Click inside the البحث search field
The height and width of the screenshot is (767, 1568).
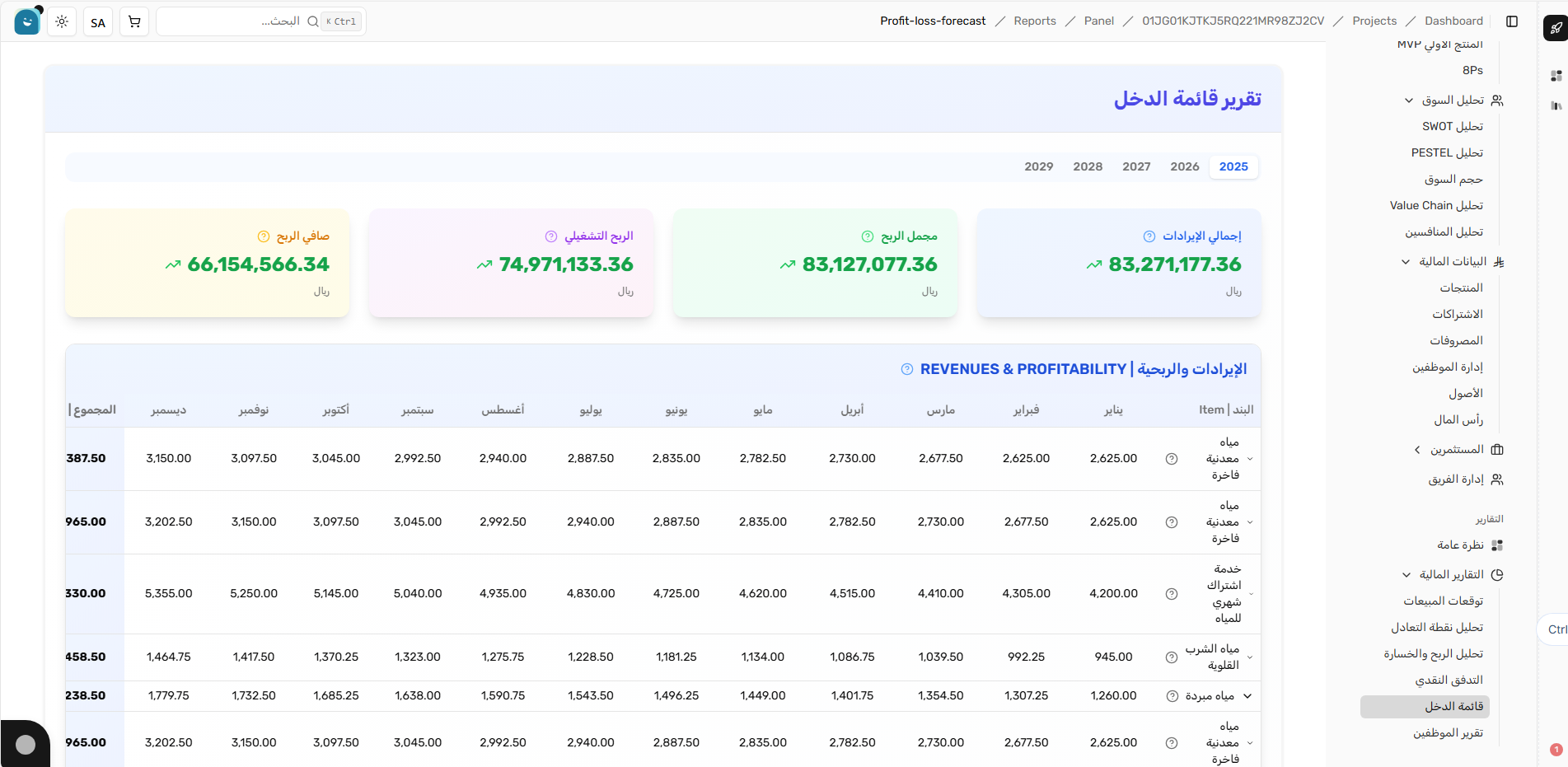(247, 21)
